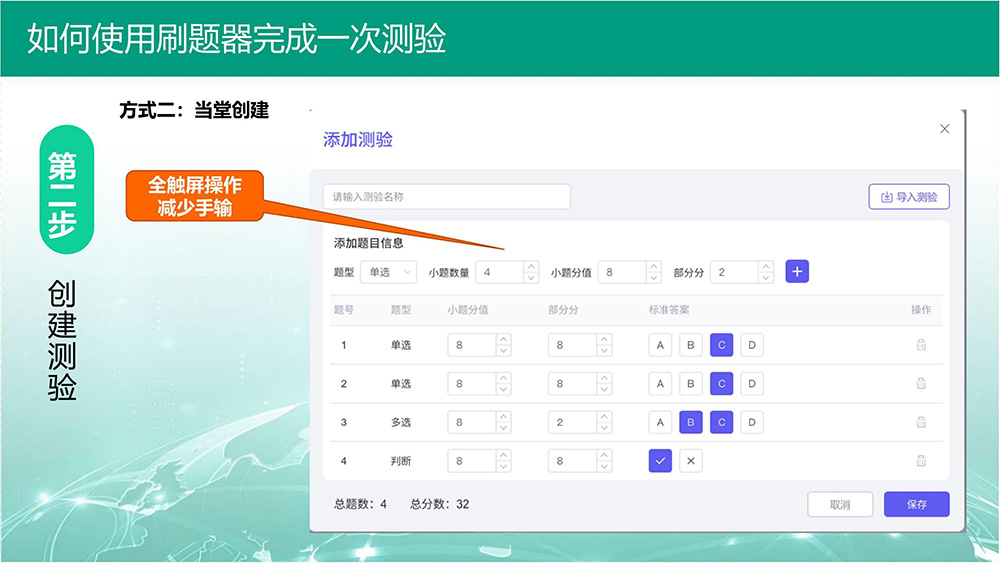Click the 取消 cancel button
The width and height of the screenshot is (1000, 563).
coord(840,505)
